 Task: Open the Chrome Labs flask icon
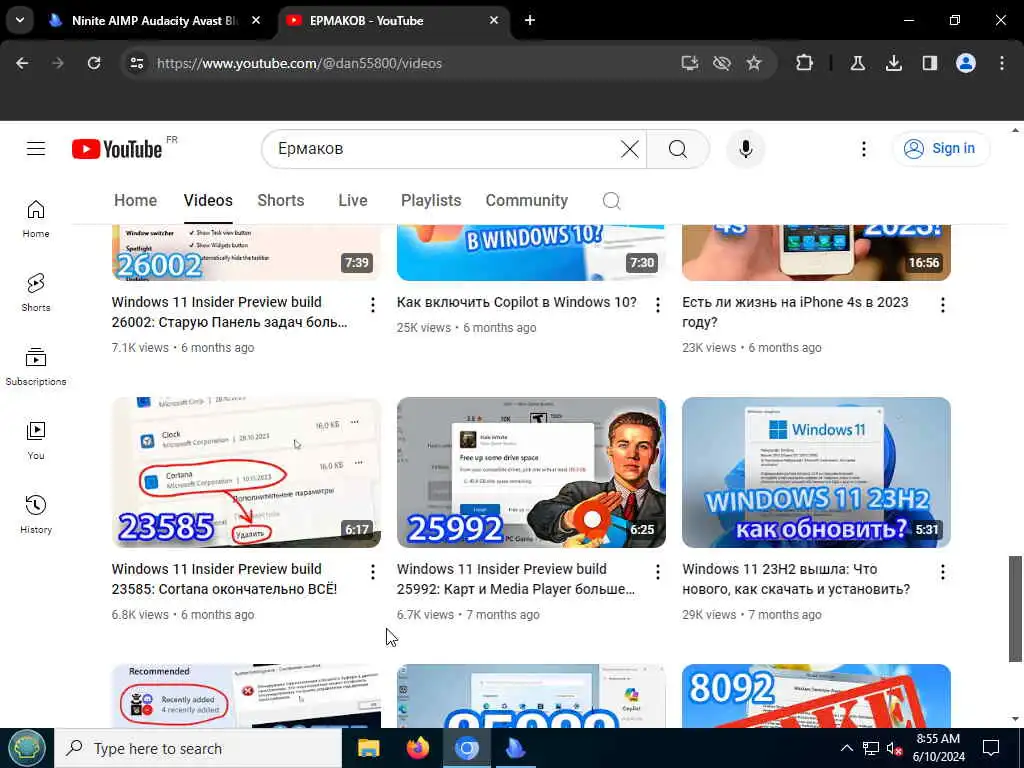857,63
